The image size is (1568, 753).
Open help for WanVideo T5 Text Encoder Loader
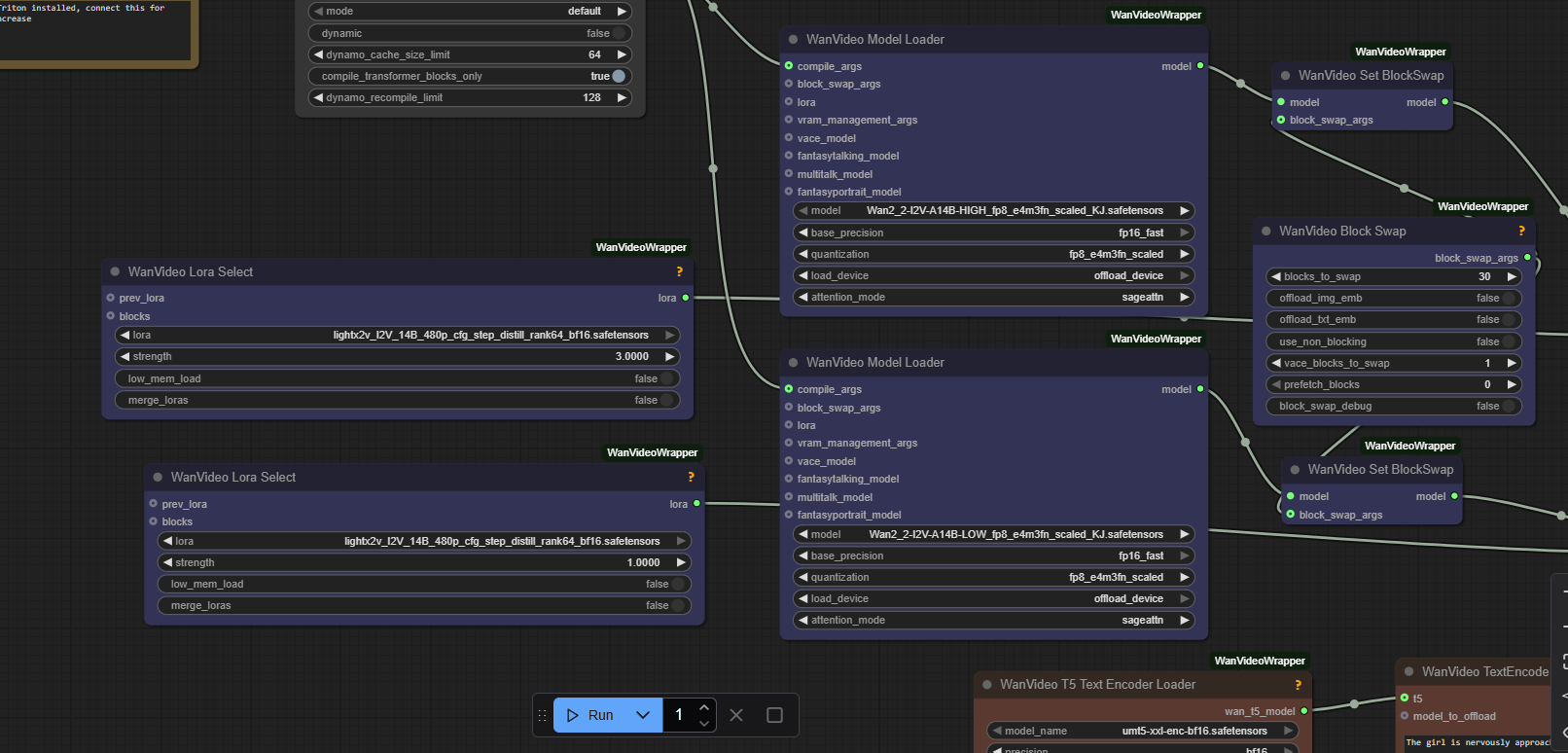click(x=1298, y=685)
